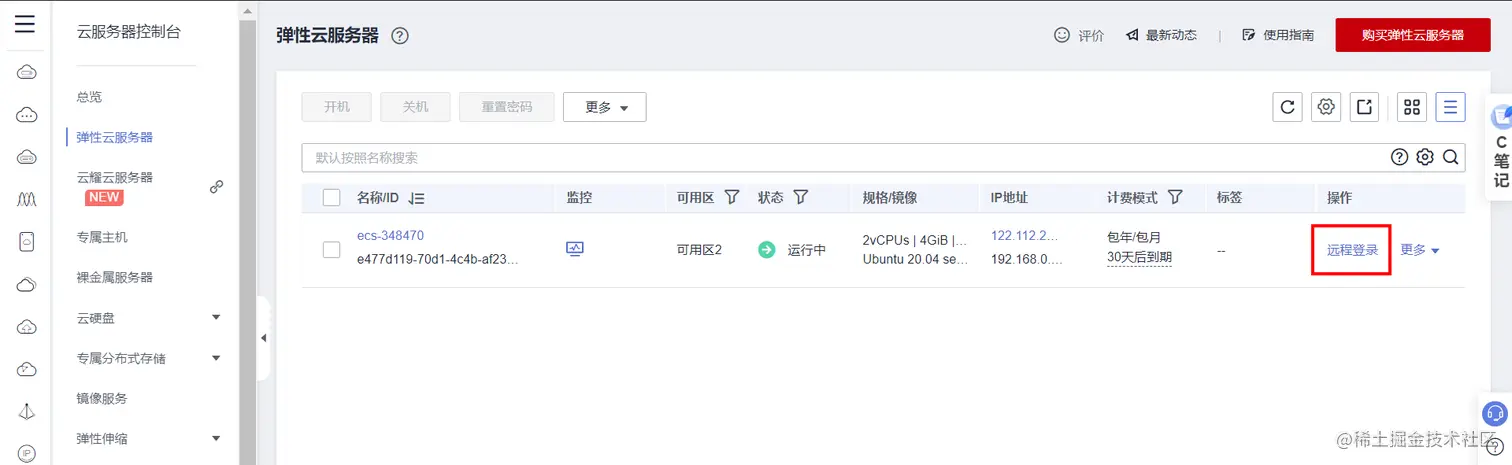The width and height of the screenshot is (1512, 465).
Task: Open 裸金属服务器 in sidebar
Action: coord(115,277)
